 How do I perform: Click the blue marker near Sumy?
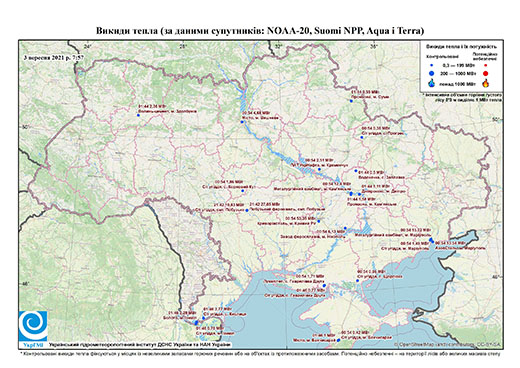[351, 101]
